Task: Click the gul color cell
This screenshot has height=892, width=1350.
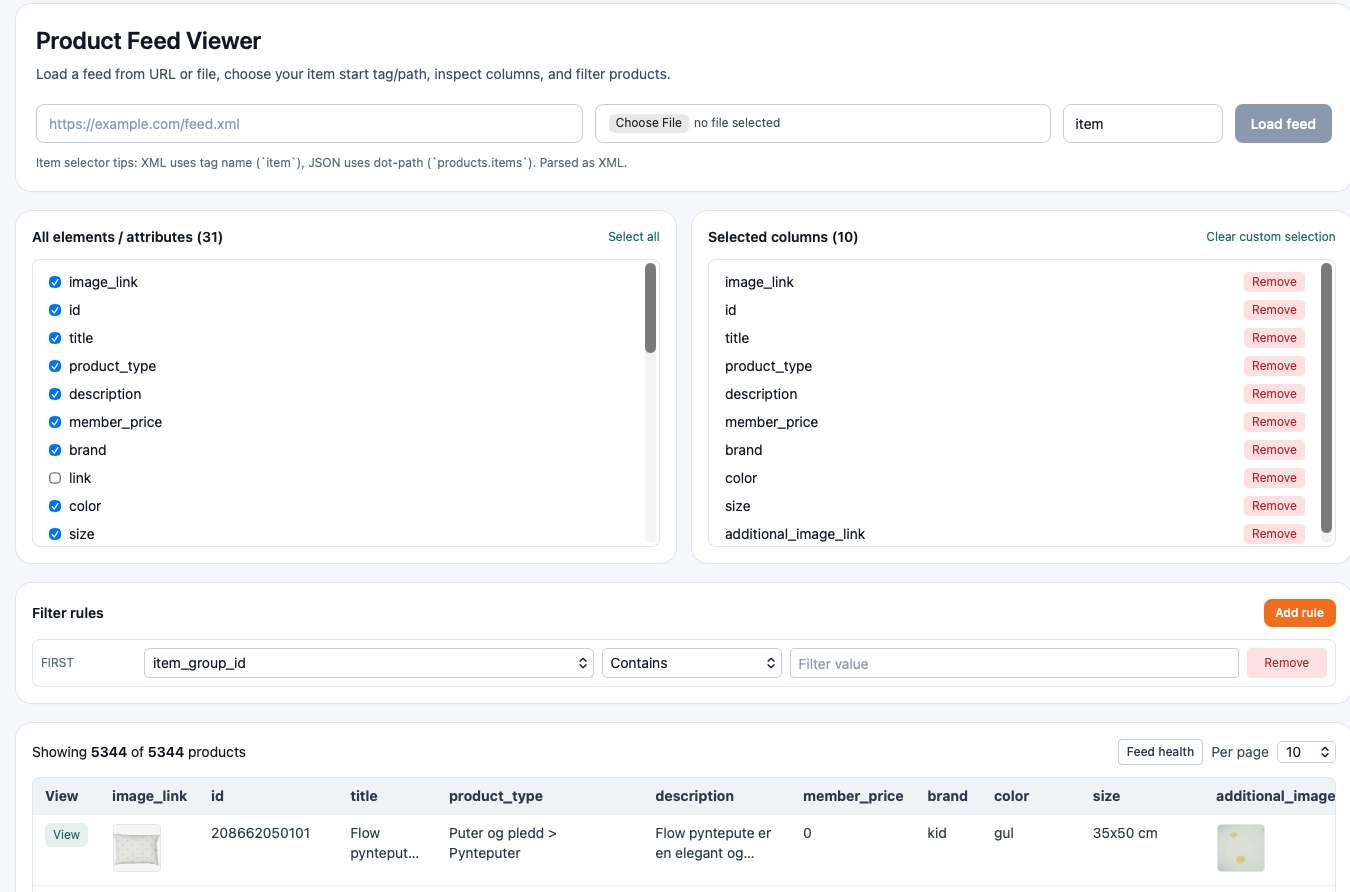Action: coord(1004,833)
